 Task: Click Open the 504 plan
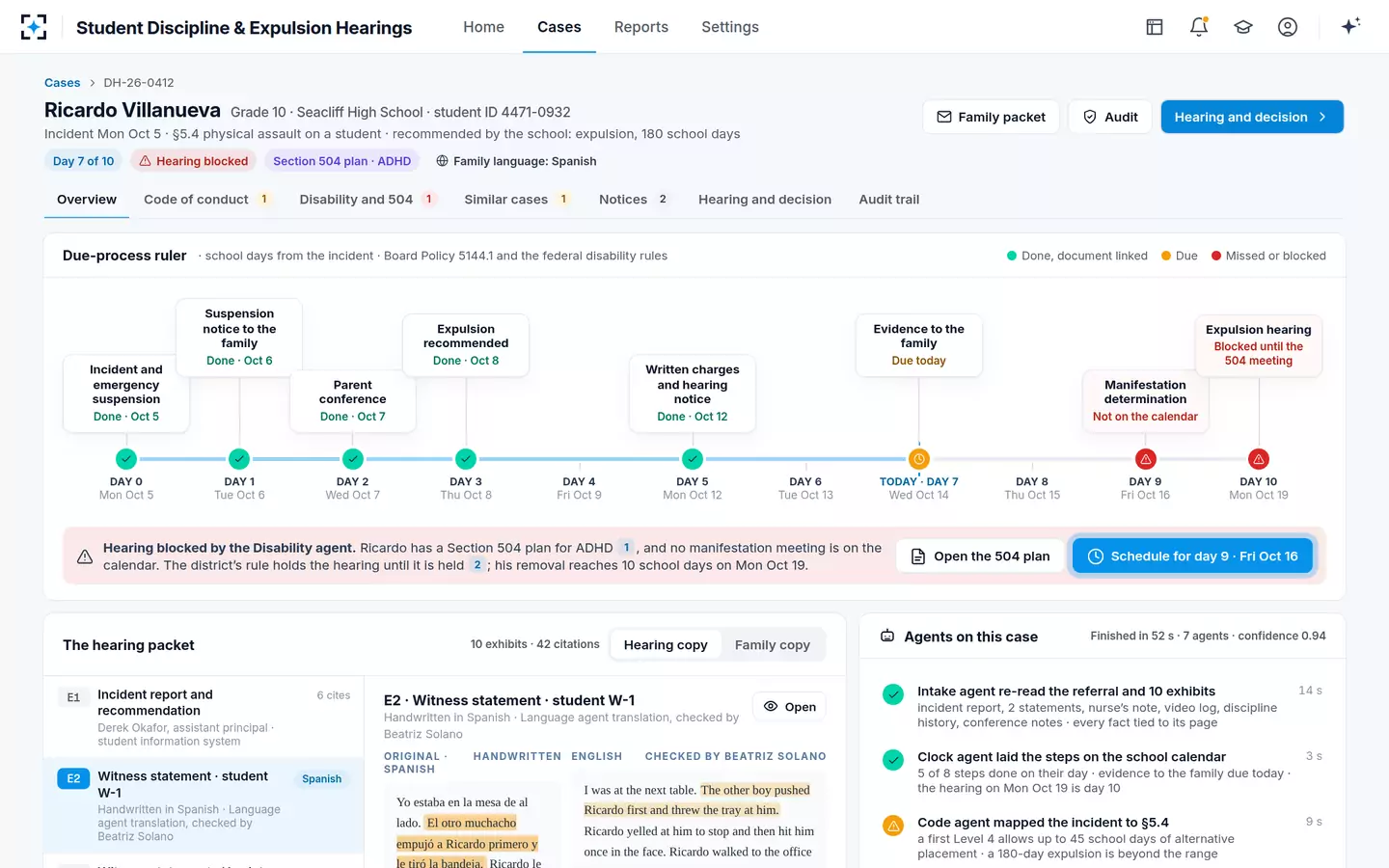tap(980, 556)
